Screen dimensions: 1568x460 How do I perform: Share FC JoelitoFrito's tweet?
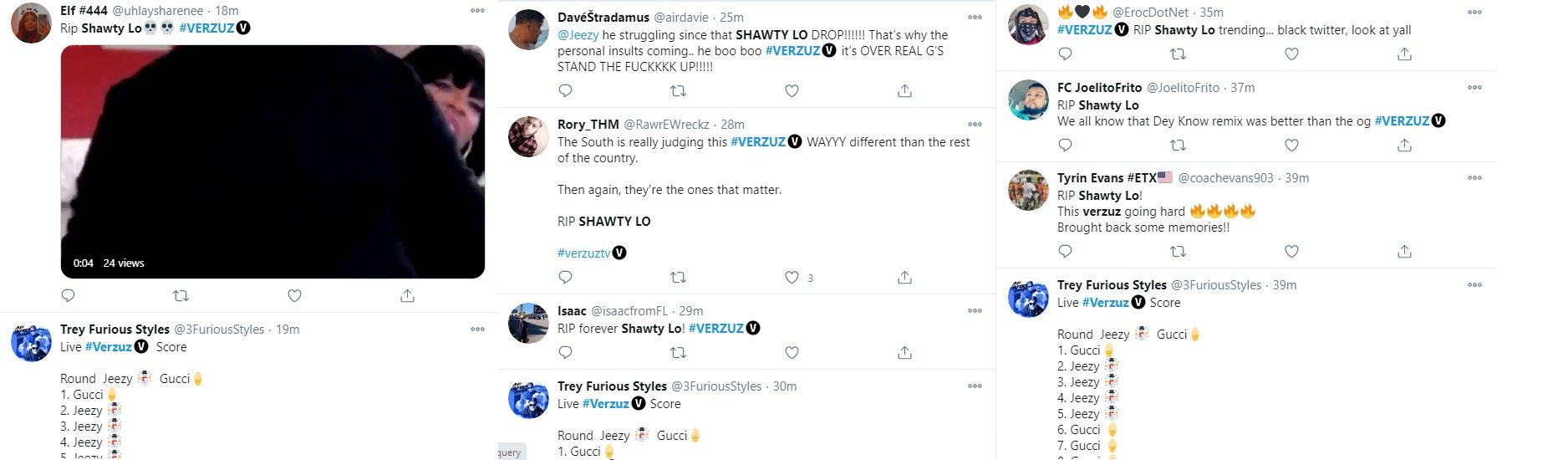pyautogui.click(x=1404, y=145)
